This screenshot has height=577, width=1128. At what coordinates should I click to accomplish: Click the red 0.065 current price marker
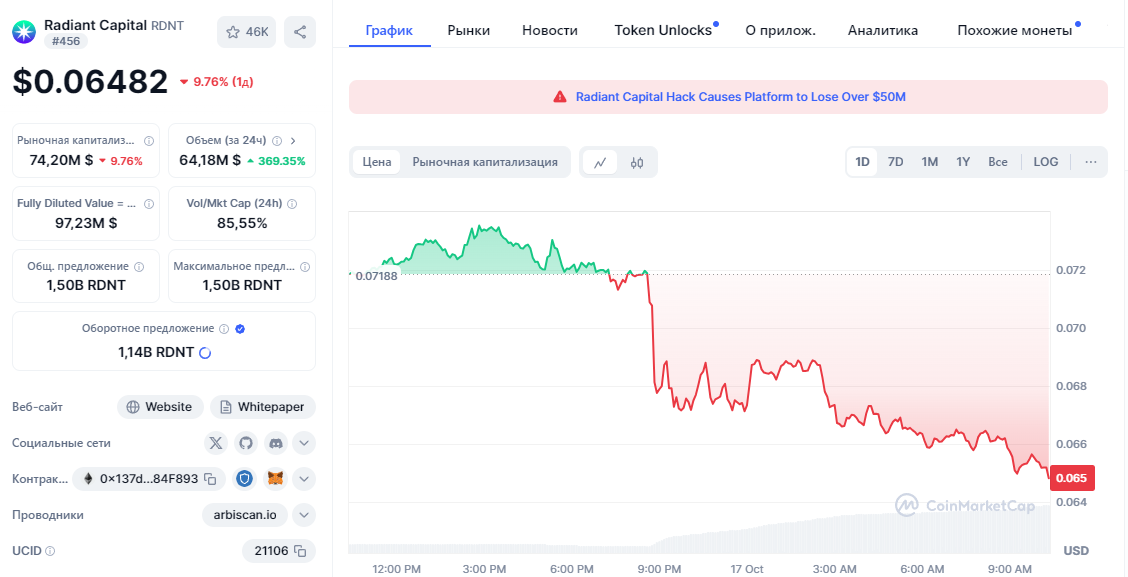tap(1072, 478)
